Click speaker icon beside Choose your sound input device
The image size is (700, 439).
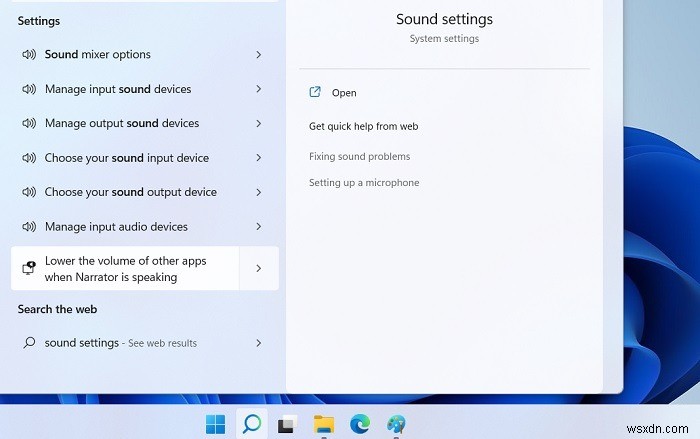(29, 158)
